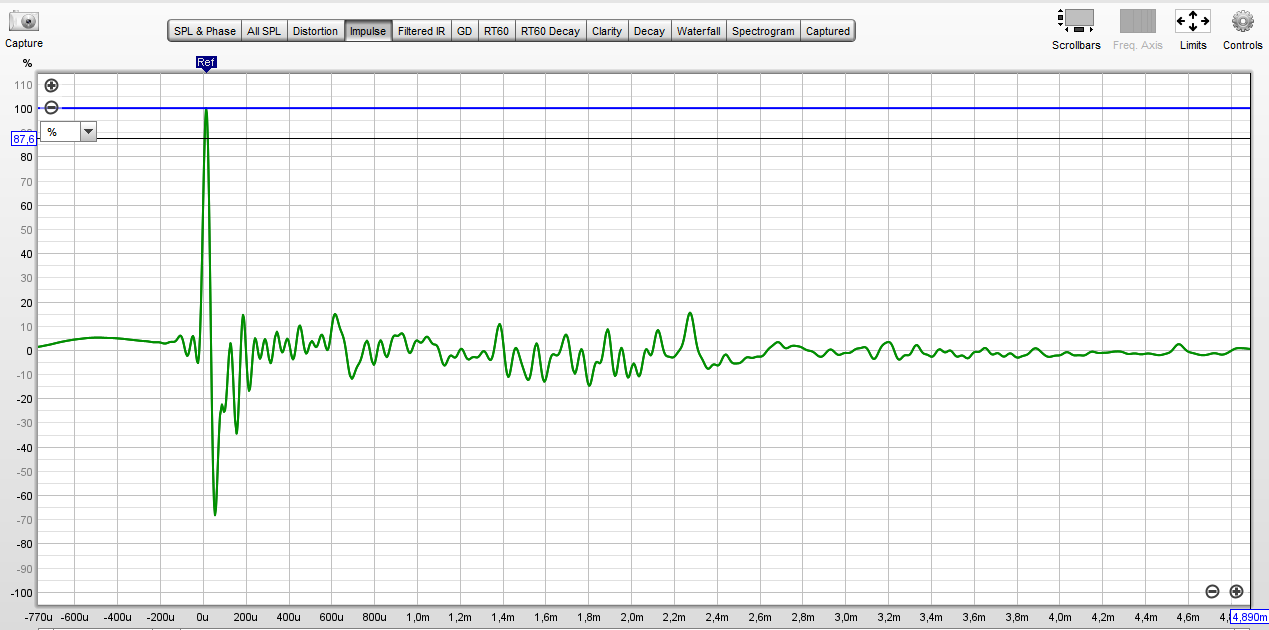Click the 2,0m time axis label
The width and height of the screenshot is (1269, 630).
coord(632,617)
